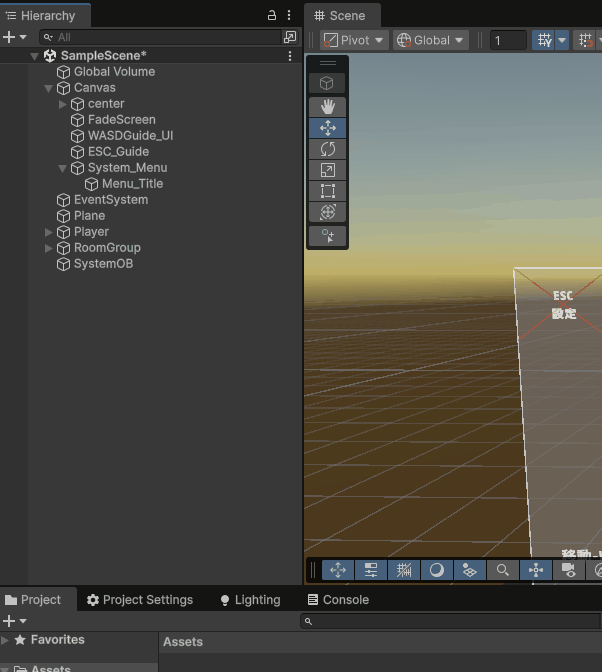Image resolution: width=602 pixels, height=672 pixels.
Task: Select WASDGuide_UI in the Hierarchy
Action: tap(130, 136)
